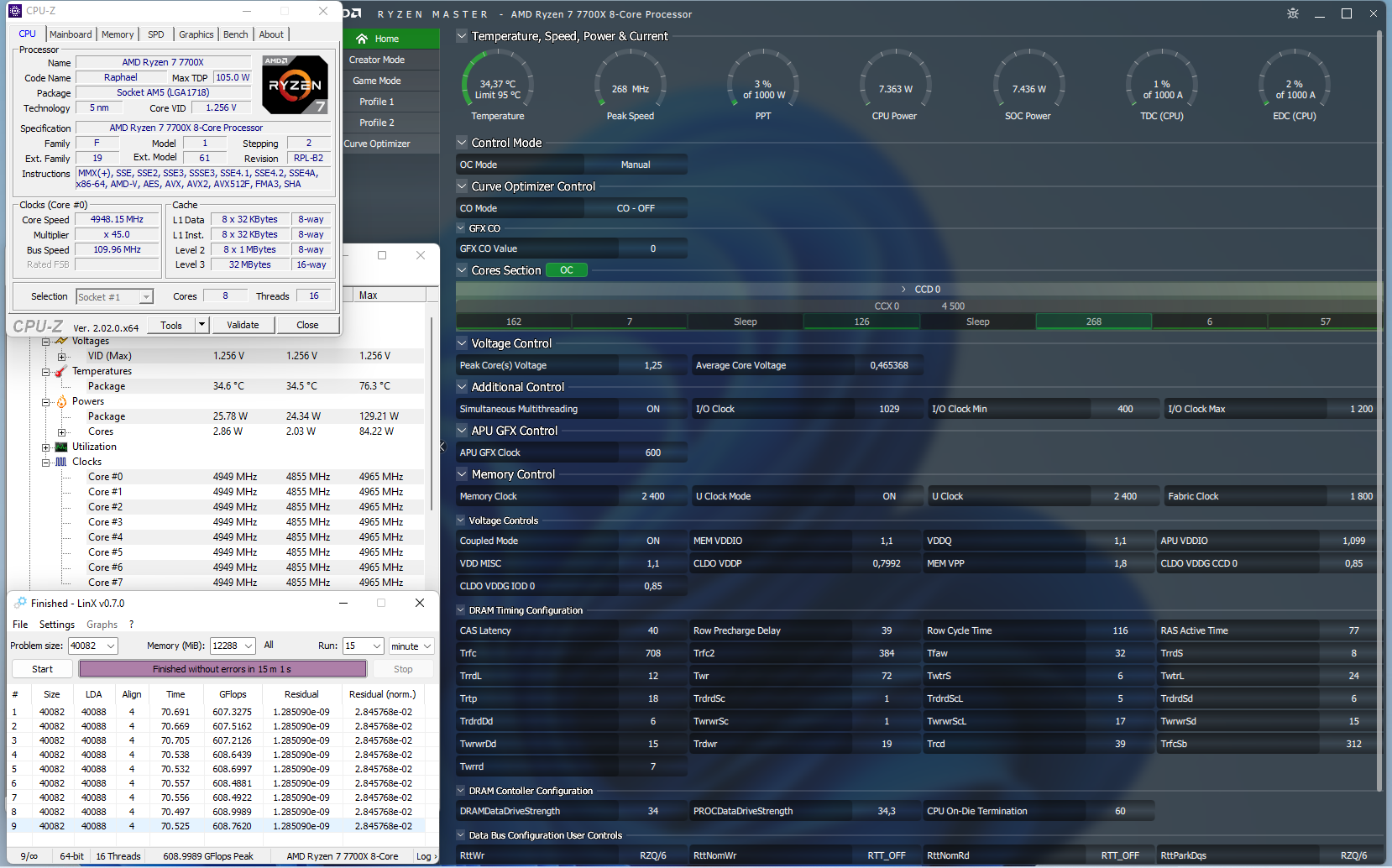Open the SPD tab in CPU-Z

point(156,34)
